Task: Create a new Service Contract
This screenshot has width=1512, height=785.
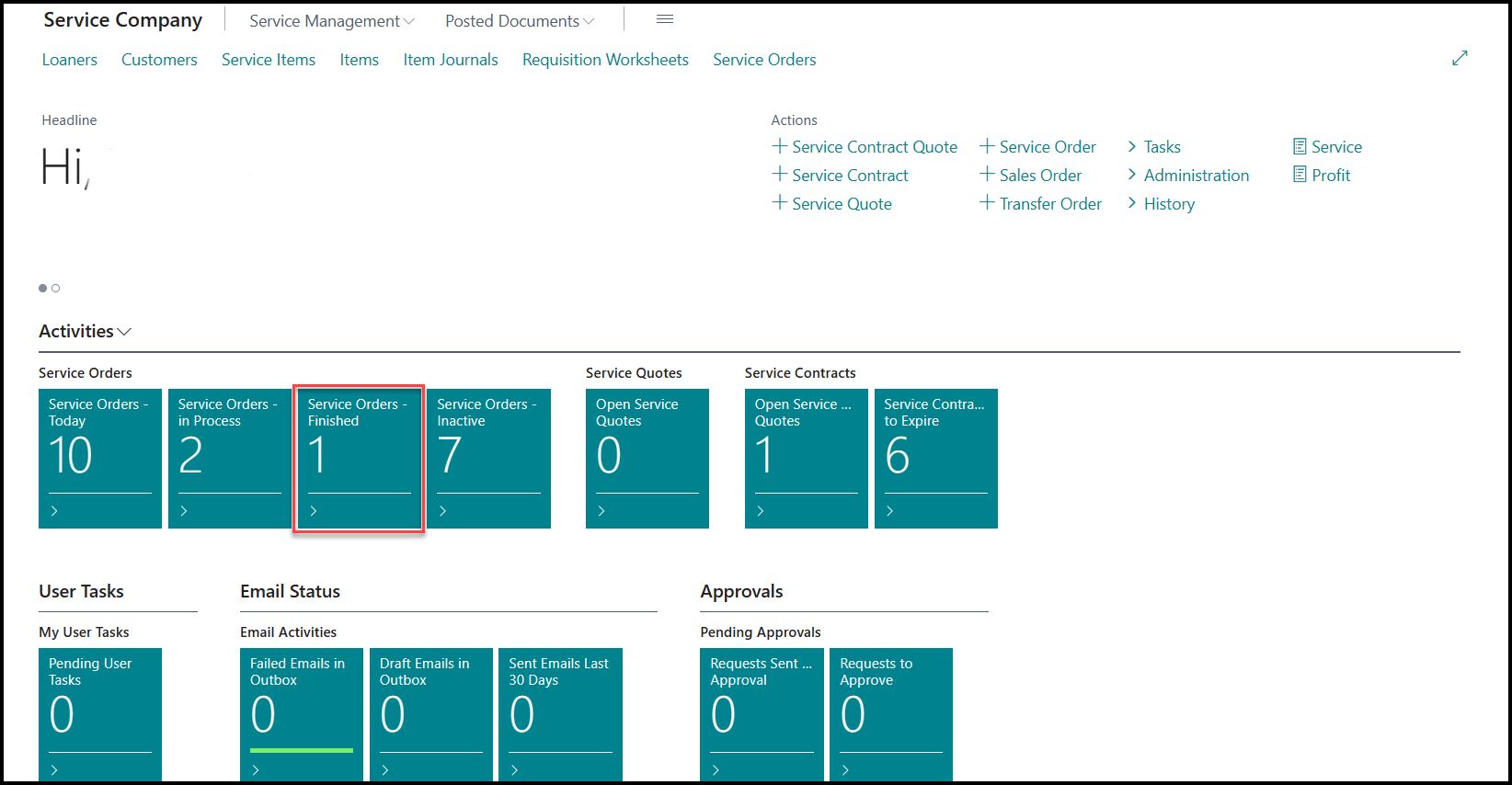Action: click(x=850, y=176)
